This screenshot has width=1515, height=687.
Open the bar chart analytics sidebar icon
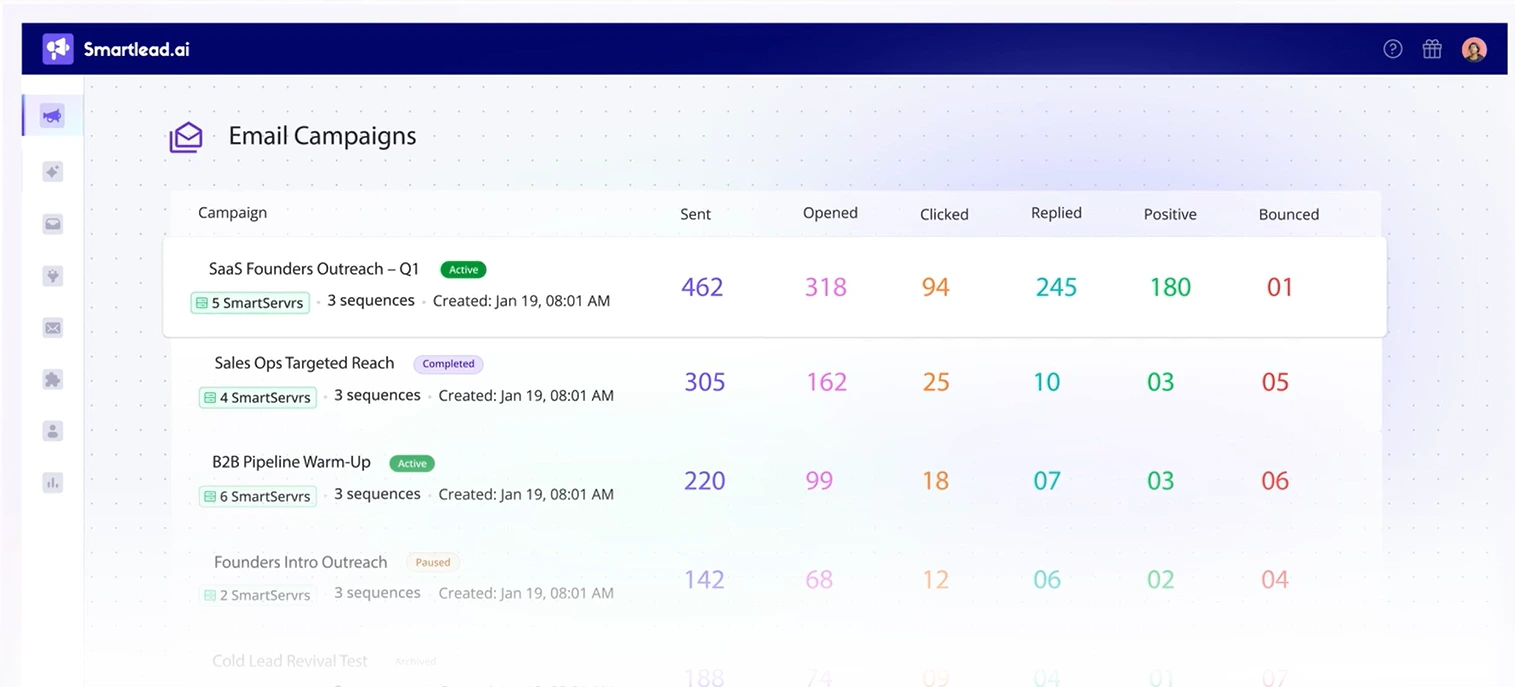pos(53,483)
